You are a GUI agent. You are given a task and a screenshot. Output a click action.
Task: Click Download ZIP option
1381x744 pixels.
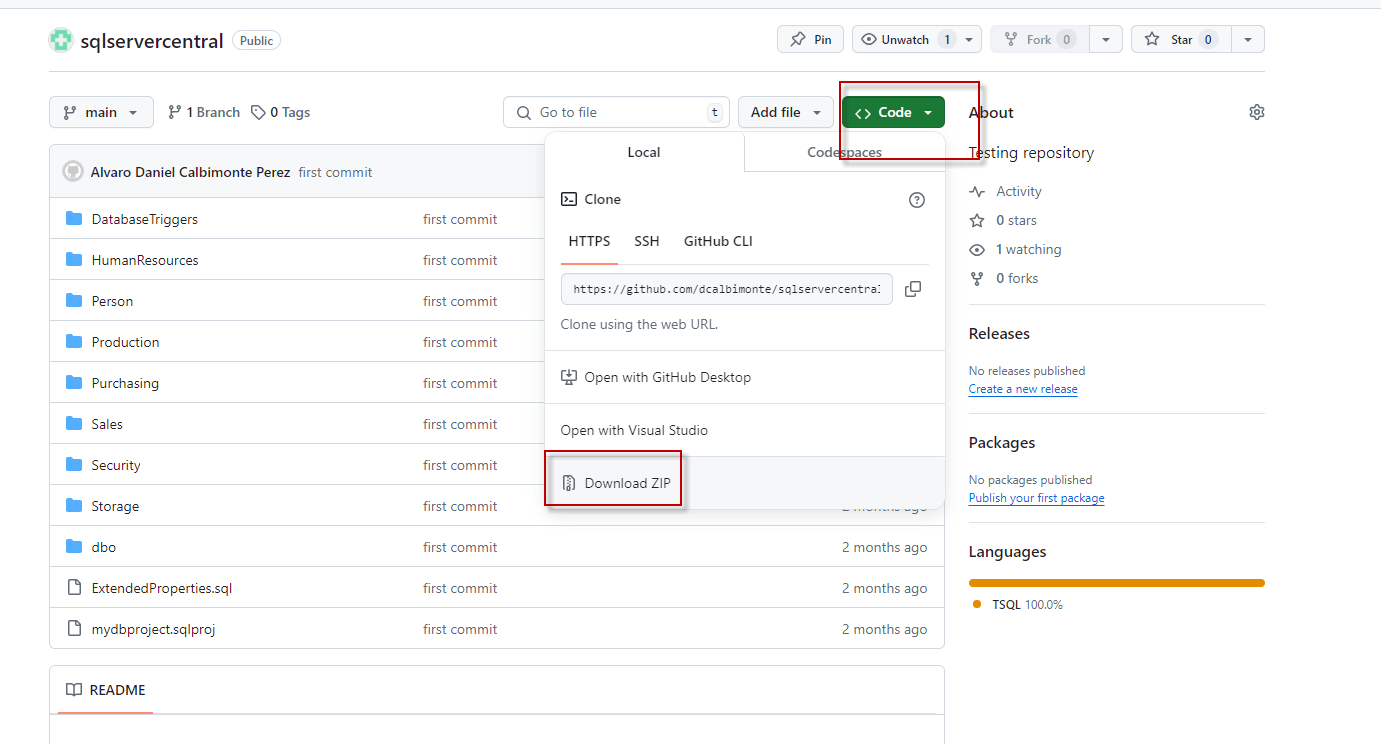pyautogui.click(x=626, y=483)
